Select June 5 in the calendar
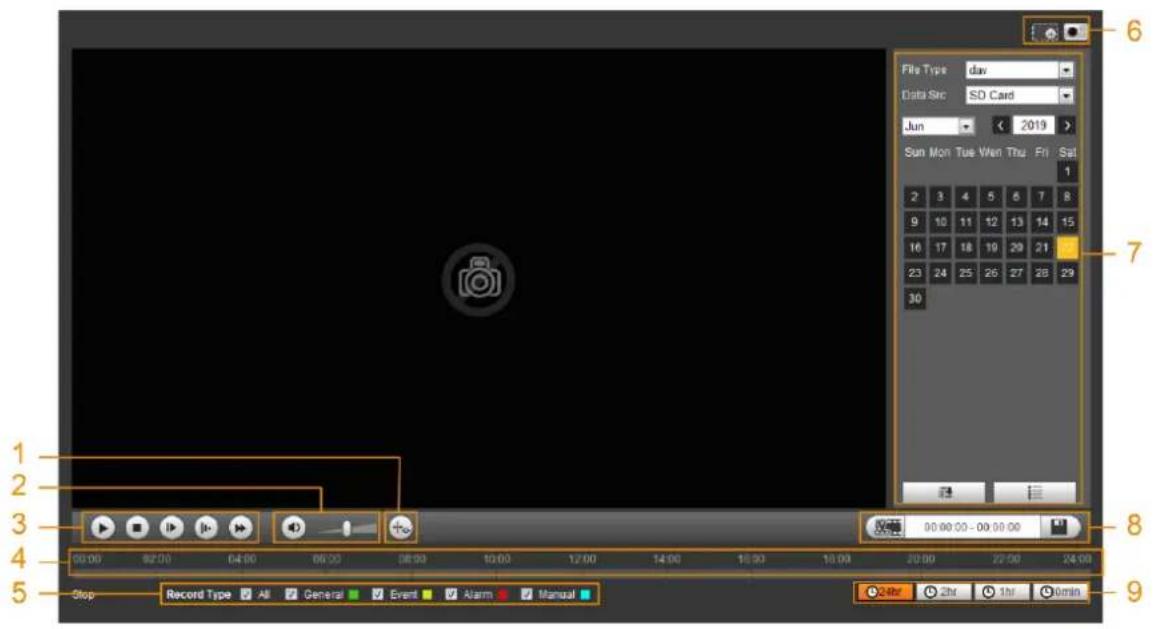Image resolution: width=1156 pixels, height=629 pixels. [x=991, y=197]
